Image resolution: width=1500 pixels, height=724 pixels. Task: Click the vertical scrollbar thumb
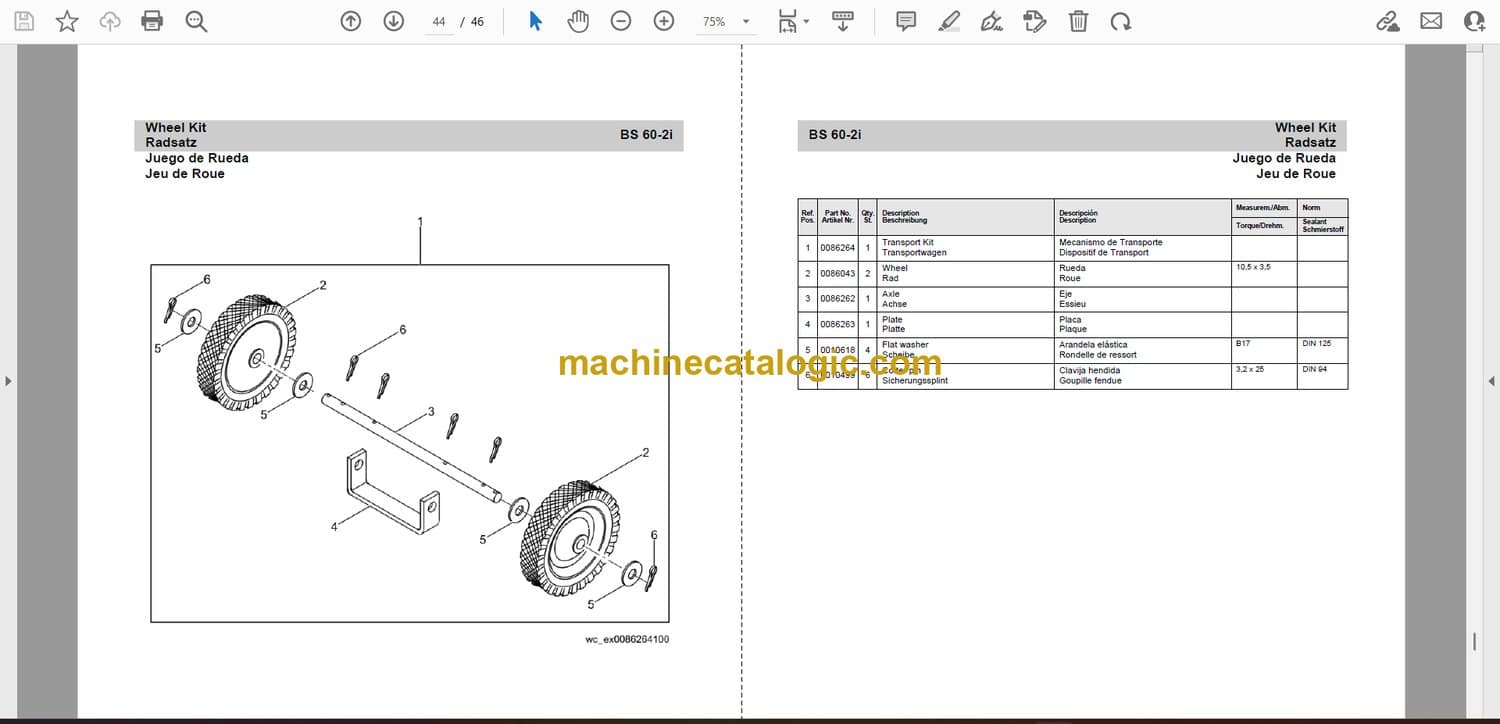click(x=1474, y=641)
